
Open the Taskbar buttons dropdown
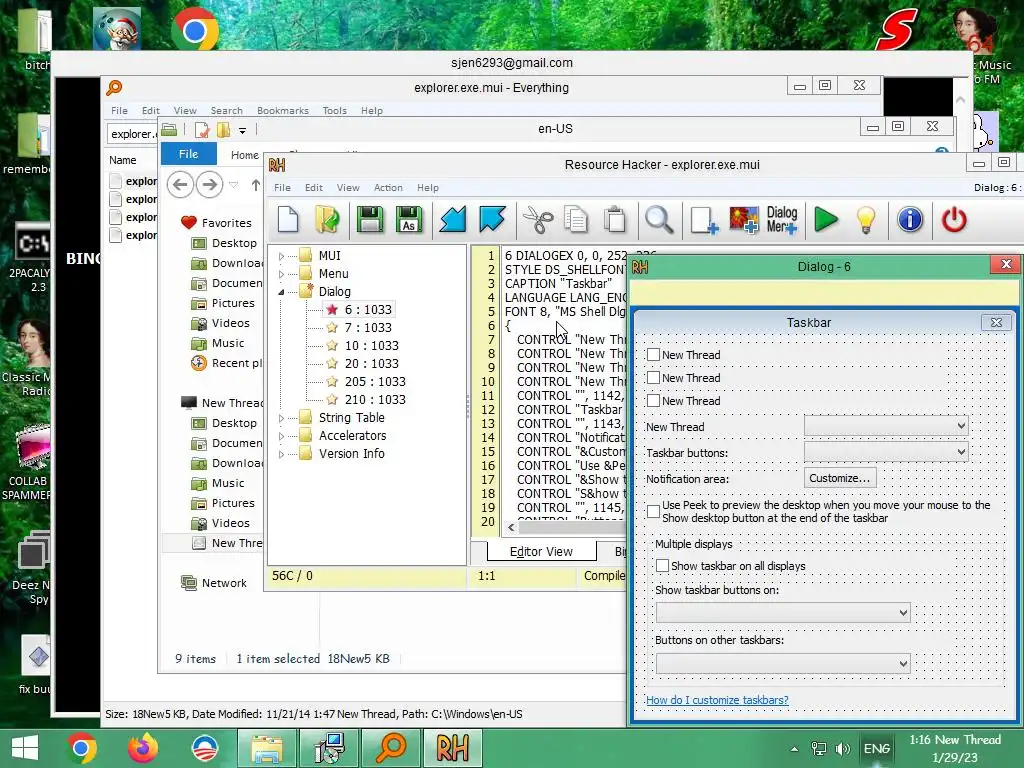[886, 451]
